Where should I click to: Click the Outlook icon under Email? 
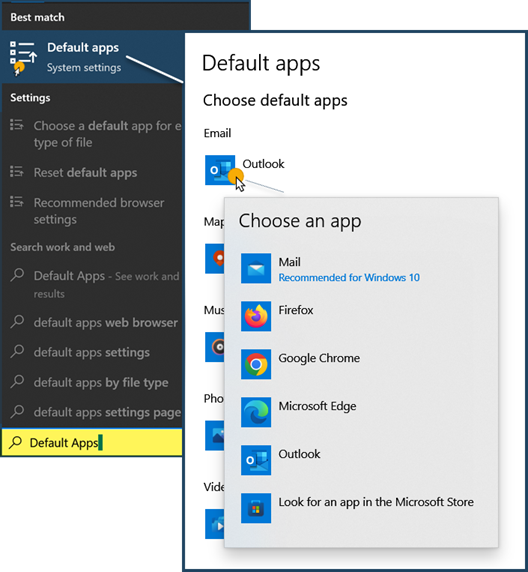tap(220, 170)
